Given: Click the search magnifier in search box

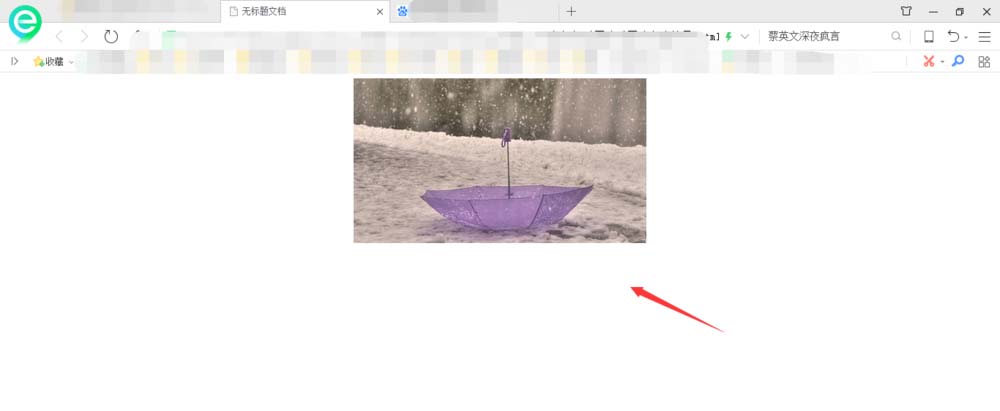Looking at the screenshot, I should click(896, 36).
